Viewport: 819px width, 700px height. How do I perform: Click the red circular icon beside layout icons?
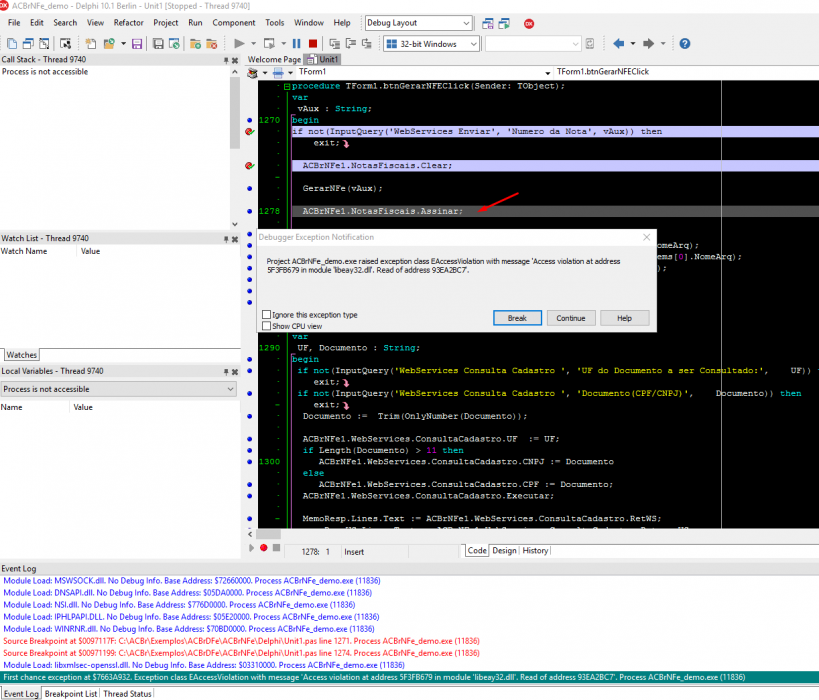pos(529,24)
